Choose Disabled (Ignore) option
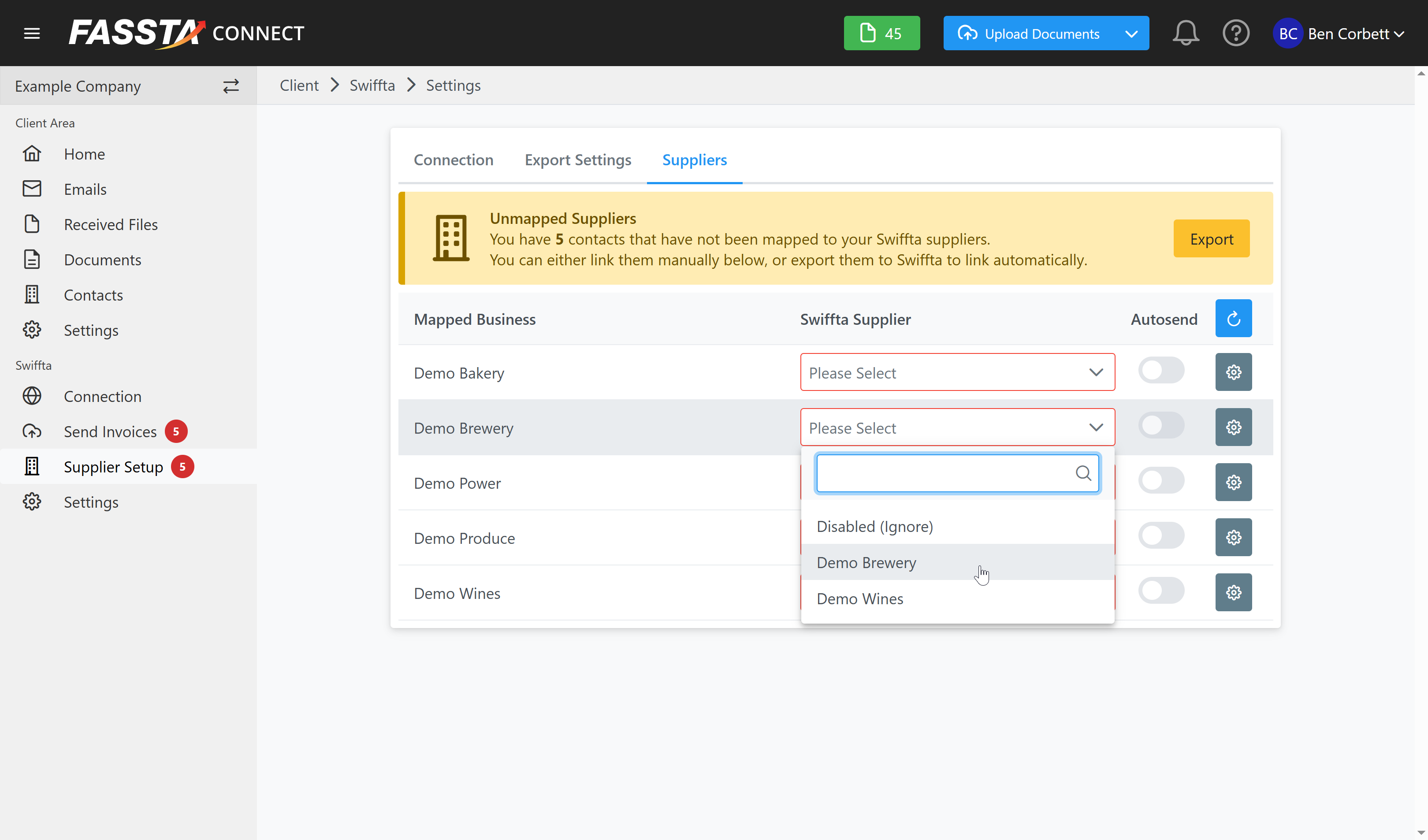The width and height of the screenshot is (1428, 840). [874, 527]
